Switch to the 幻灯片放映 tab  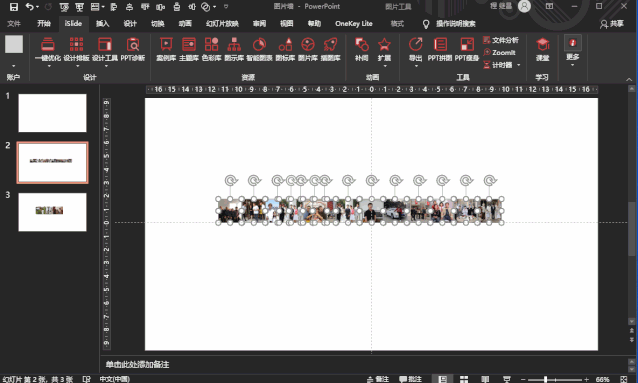pos(222,24)
